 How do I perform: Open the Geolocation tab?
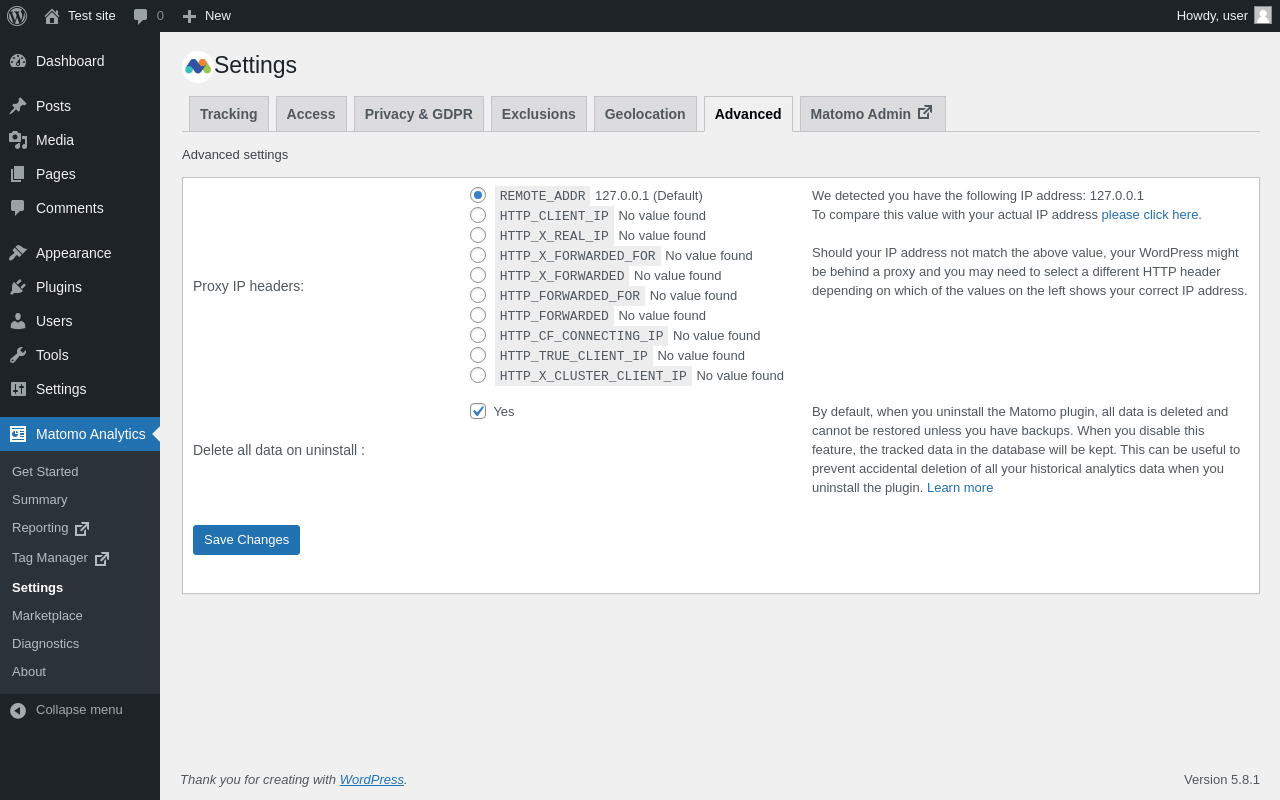tap(645, 114)
